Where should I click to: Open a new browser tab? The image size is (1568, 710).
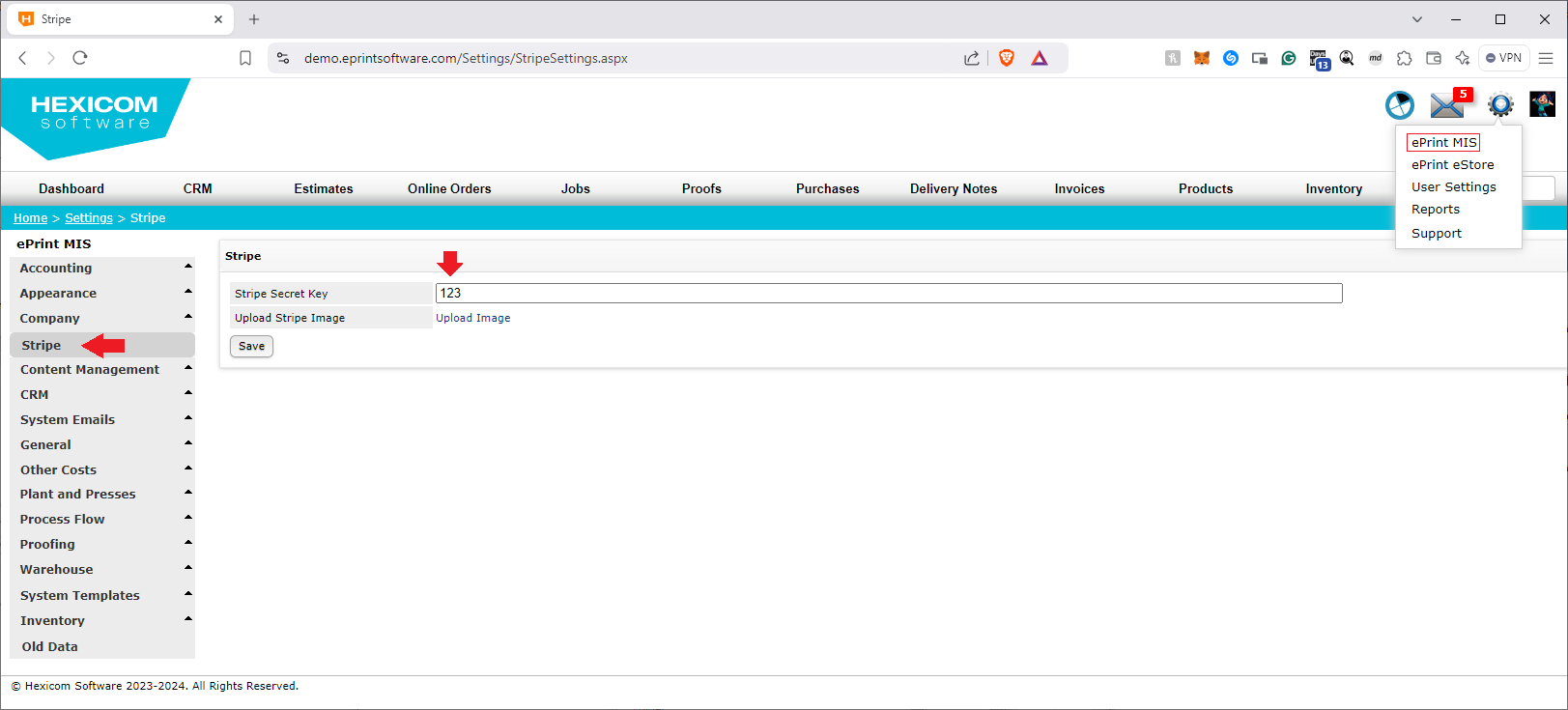(x=254, y=19)
